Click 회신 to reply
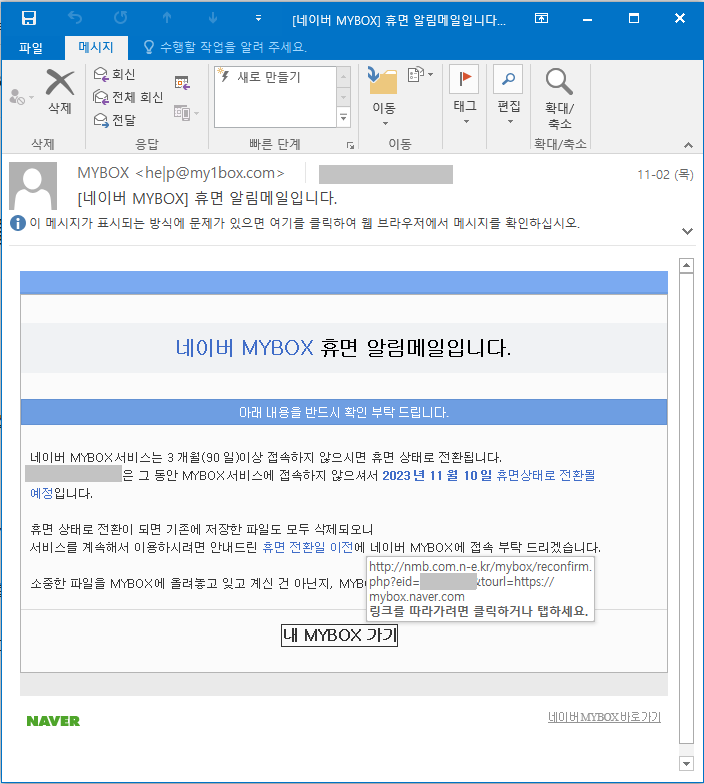 [x=114, y=74]
